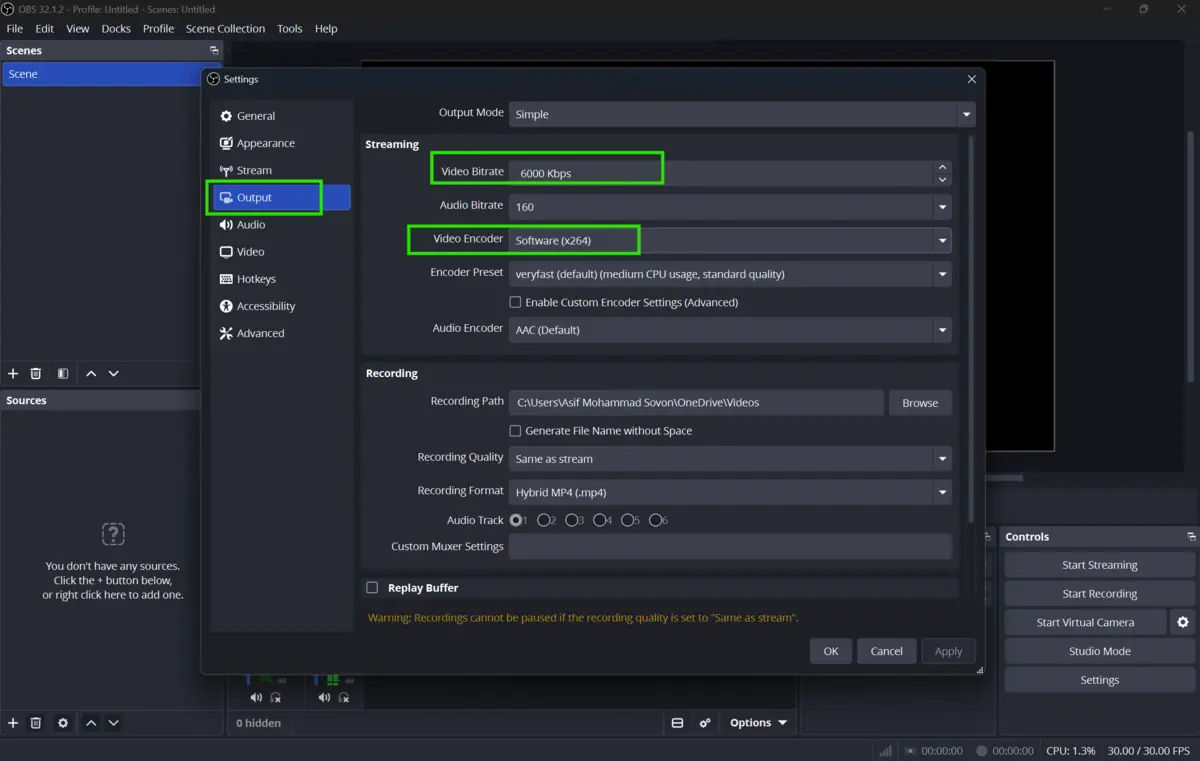The image size is (1200, 761).
Task: Select audio track 3 radio button
Action: click(x=573, y=520)
